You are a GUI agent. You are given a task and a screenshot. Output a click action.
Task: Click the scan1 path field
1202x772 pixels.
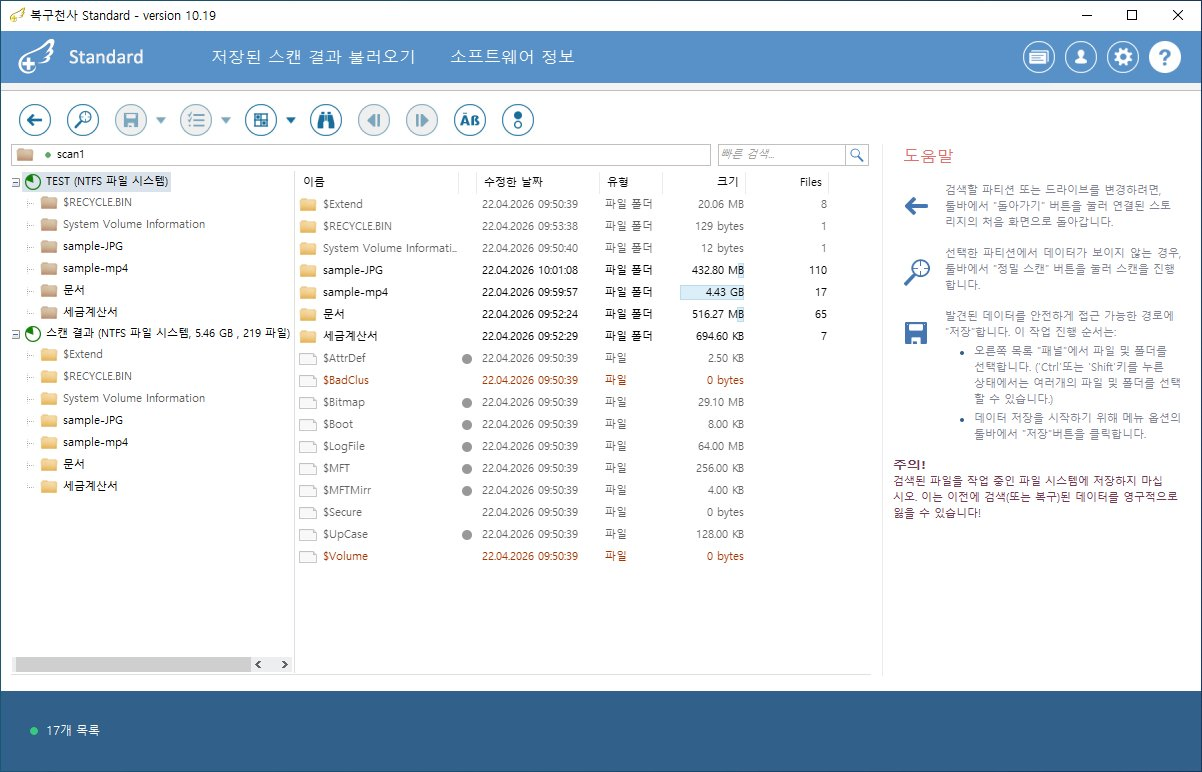tap(361, 155)
